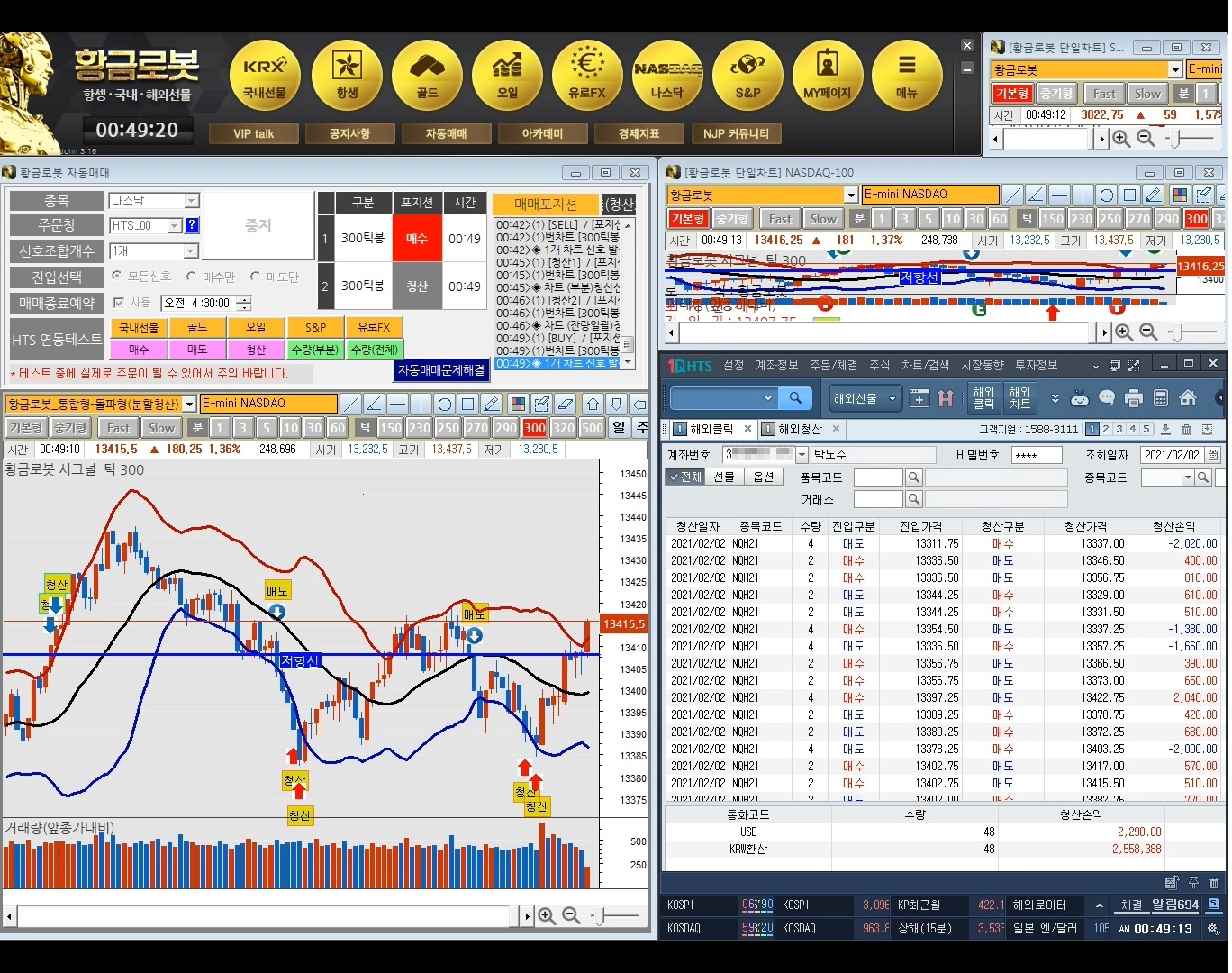Select rectangle drawing tool in main signal chart
1232x973 pixels.
tap(468, 404)
